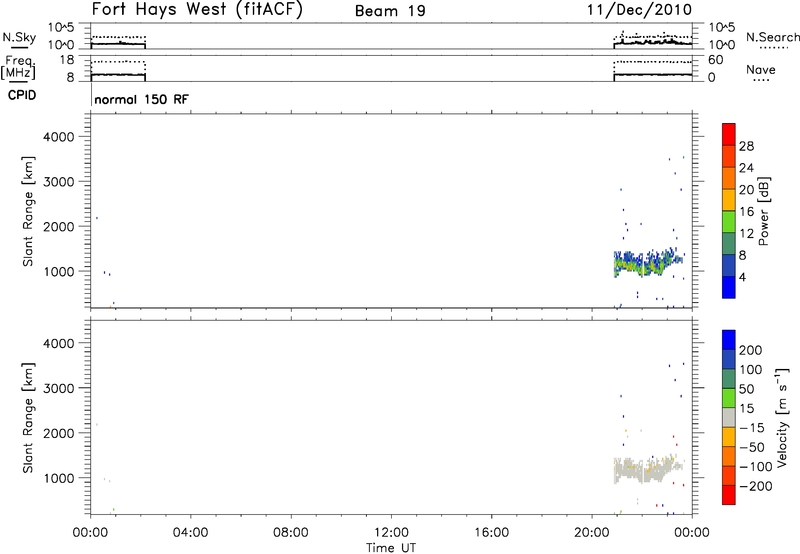The image size is (800, 554).
Task: Click the 20:00 time tick label
Action: [591, 533]
